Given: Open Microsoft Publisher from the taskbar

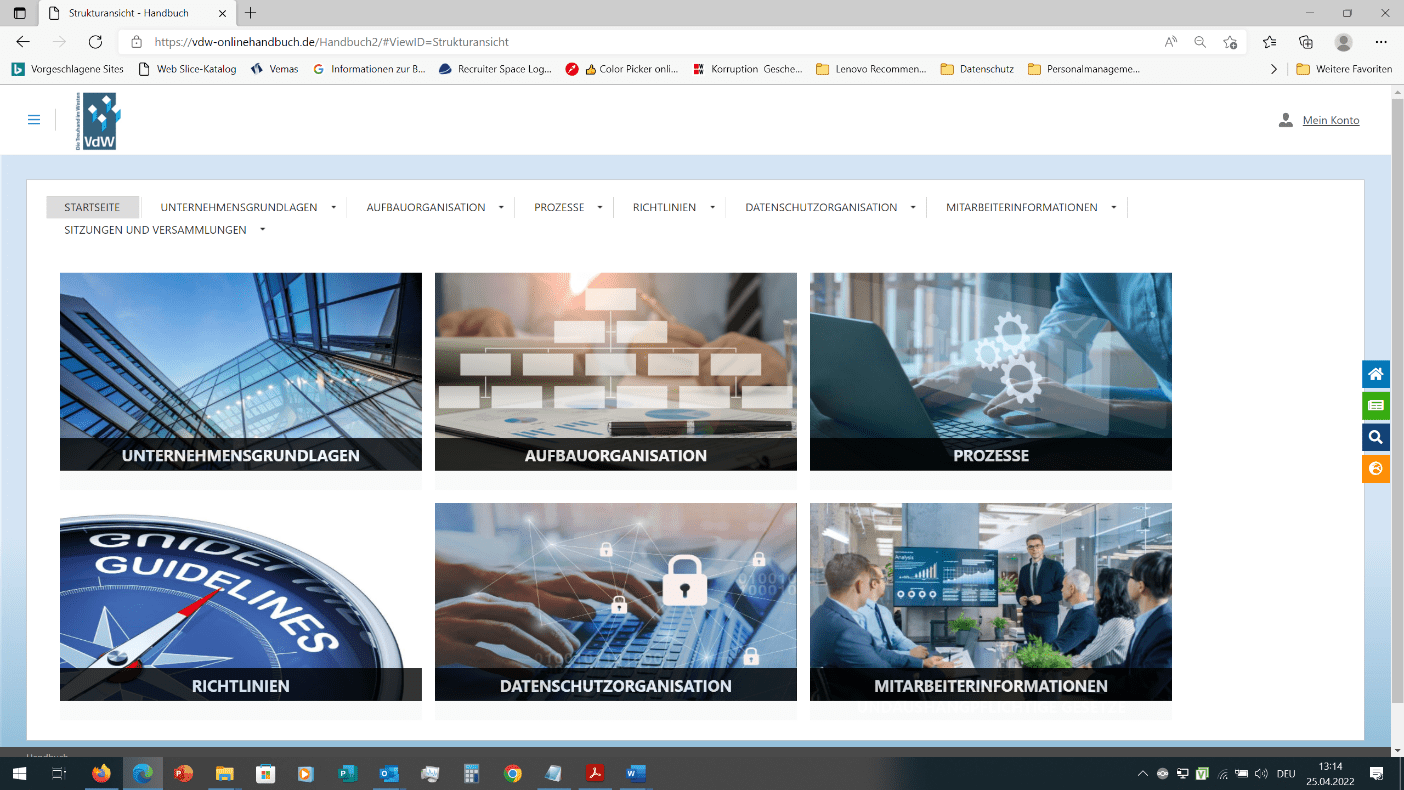Looking at the screenshot, I should [x=347, y=773].
